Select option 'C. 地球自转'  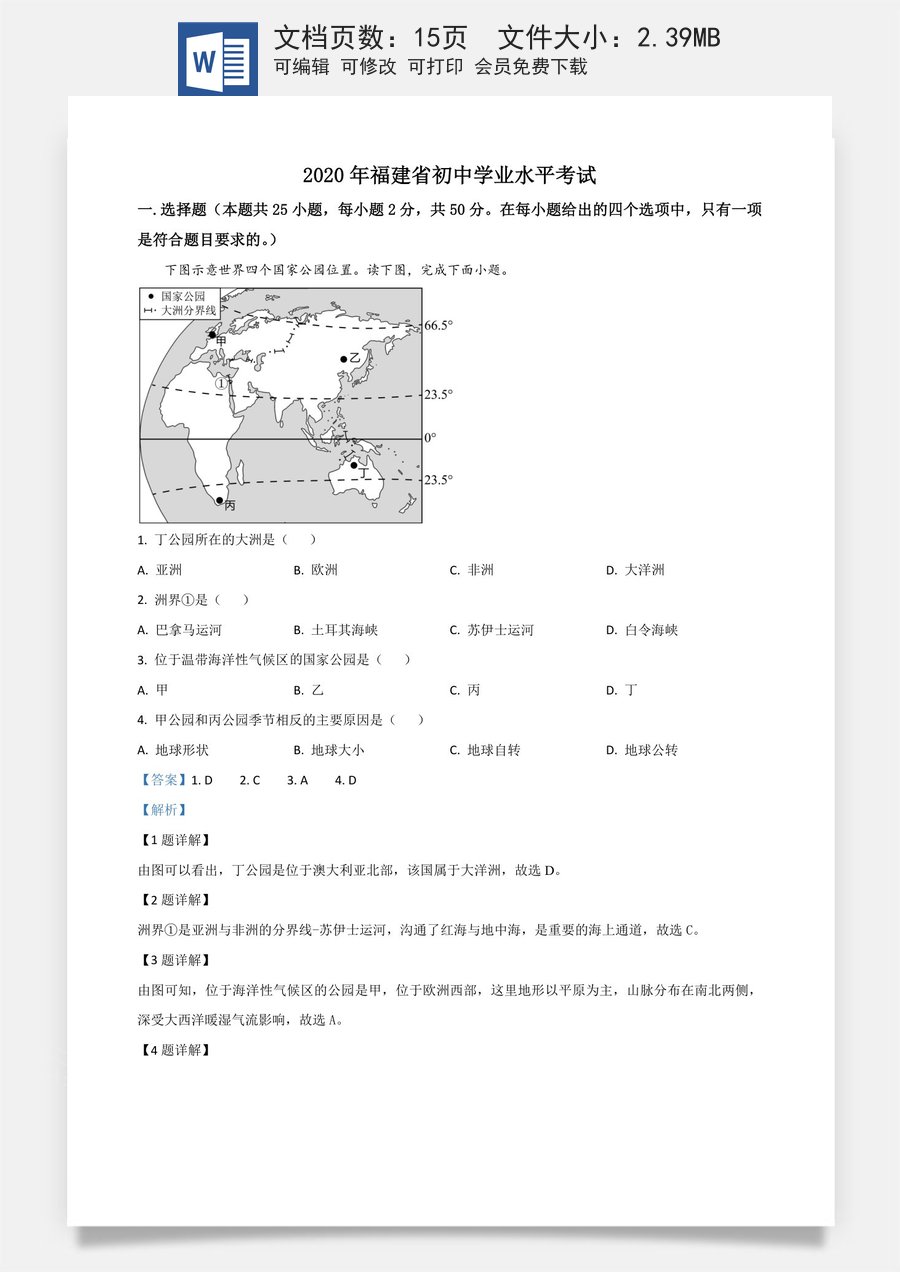click(486, 750)
